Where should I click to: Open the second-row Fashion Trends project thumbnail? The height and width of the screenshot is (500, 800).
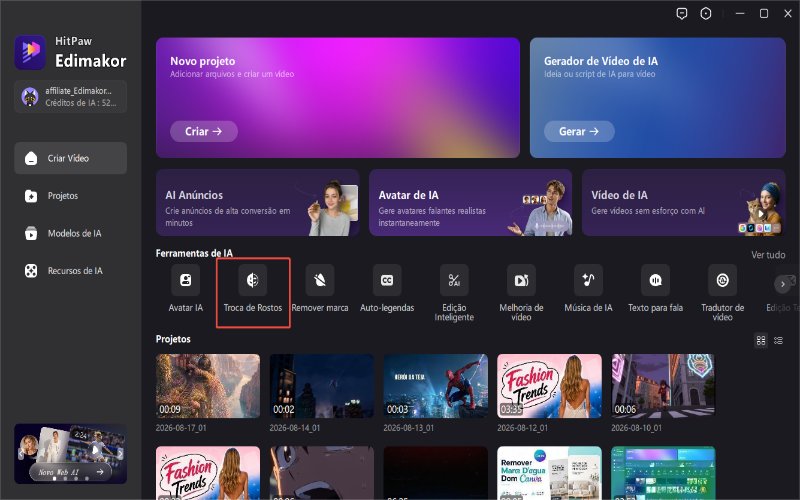[x=208, y=473]
